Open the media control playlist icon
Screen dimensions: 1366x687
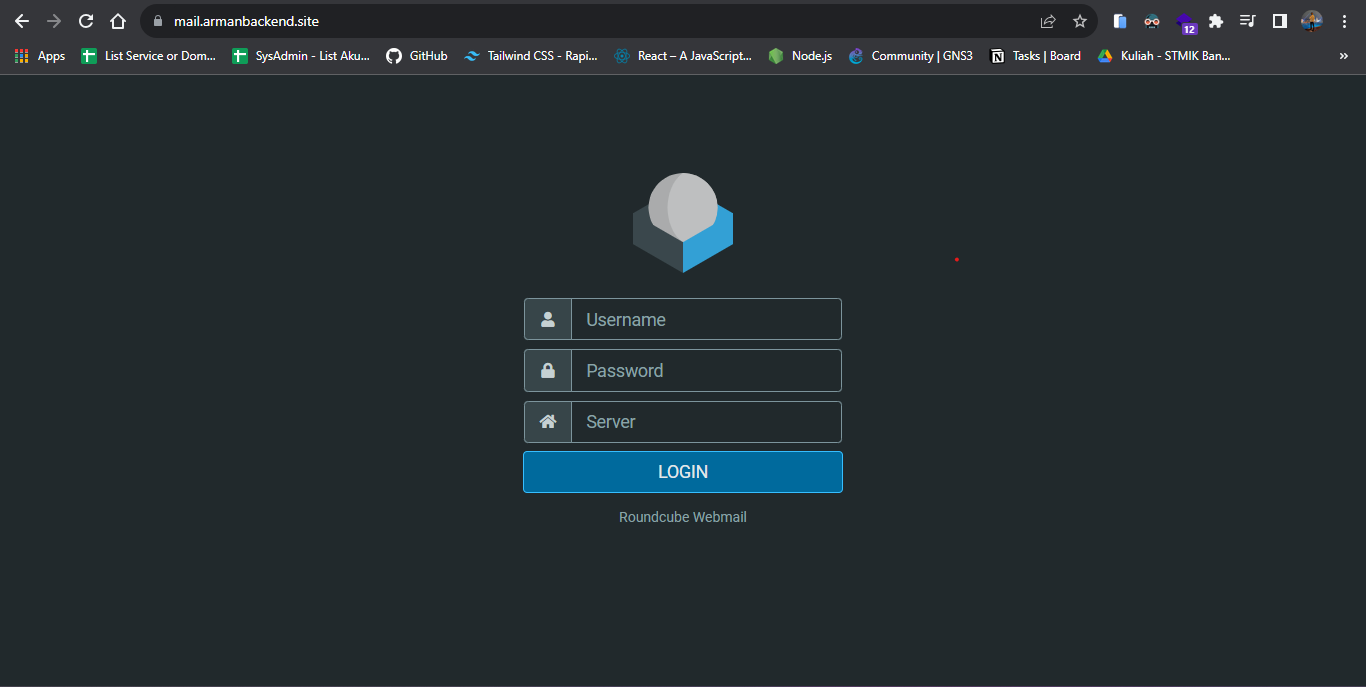point(1247,21)
